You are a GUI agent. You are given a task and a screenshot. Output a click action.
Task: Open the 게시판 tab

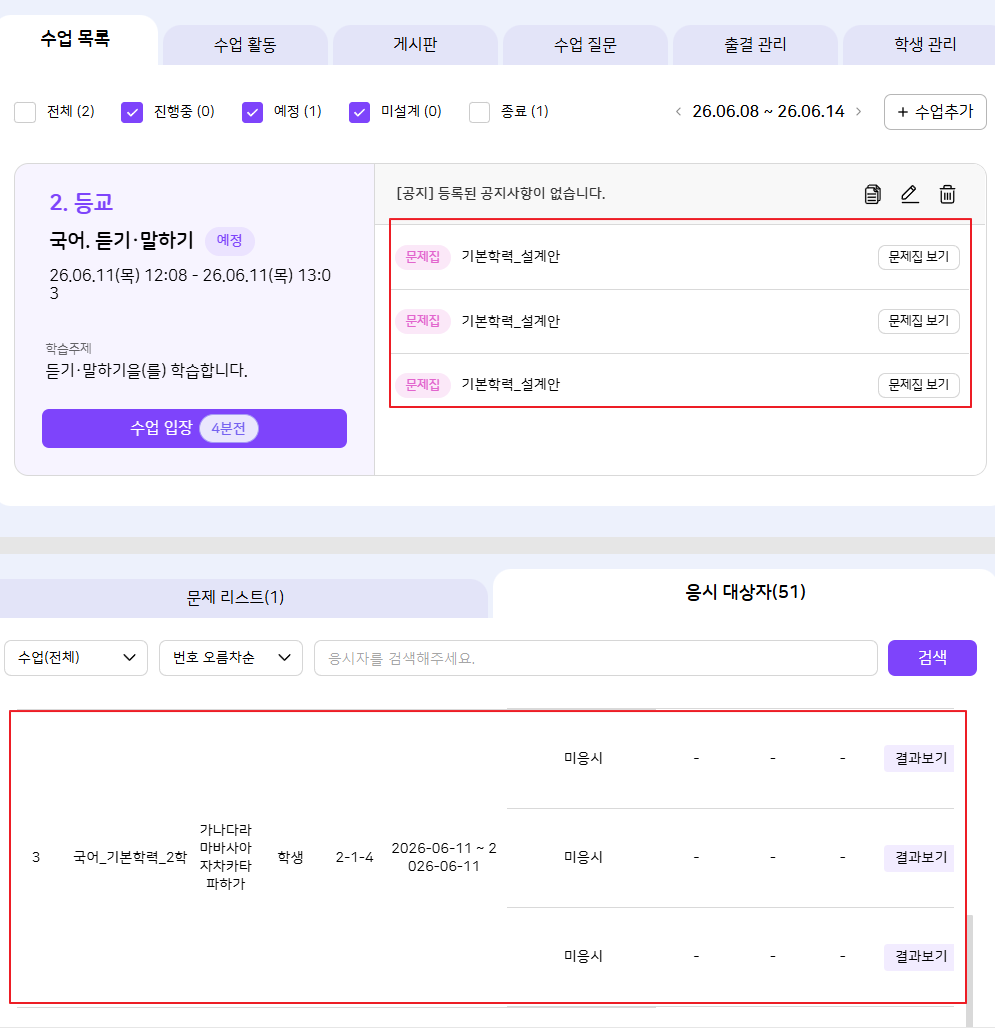pyautogui.click(x=415, y=45)
